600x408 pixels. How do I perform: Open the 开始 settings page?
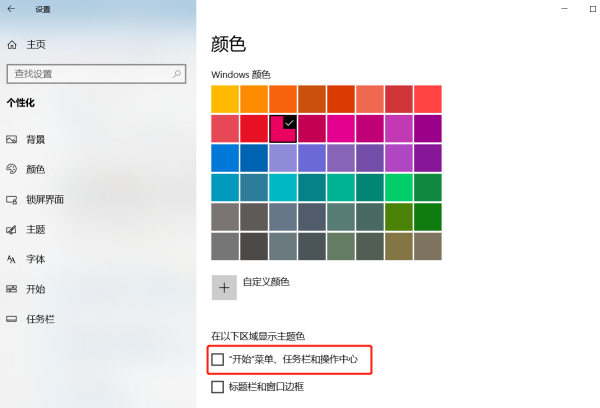(35, 290)
